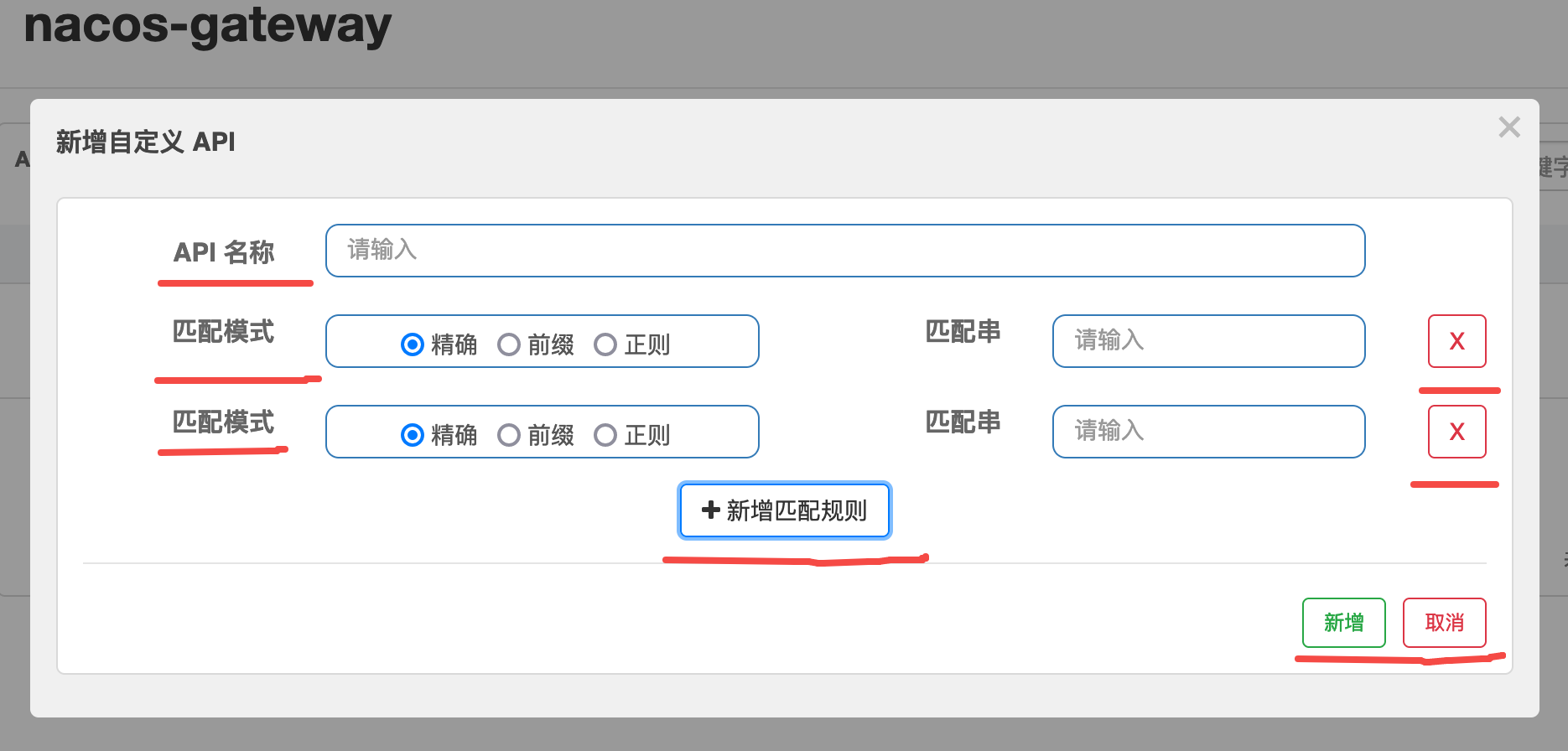The width and height of the screenshot is (1568, 751).
Task: Click the first 匹配串 input field
Action: 1209,341
